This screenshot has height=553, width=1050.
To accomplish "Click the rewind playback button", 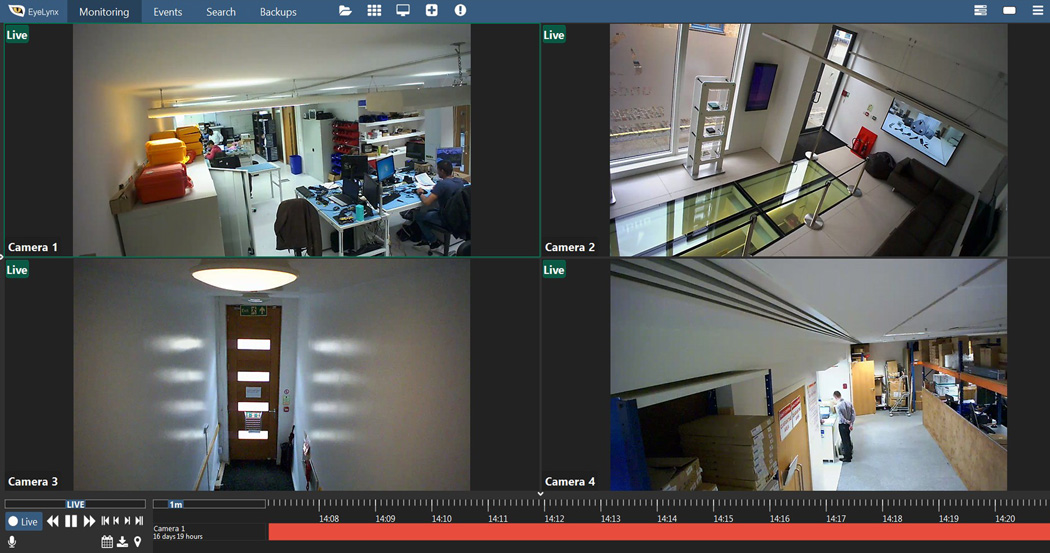I will coord(53,521).
